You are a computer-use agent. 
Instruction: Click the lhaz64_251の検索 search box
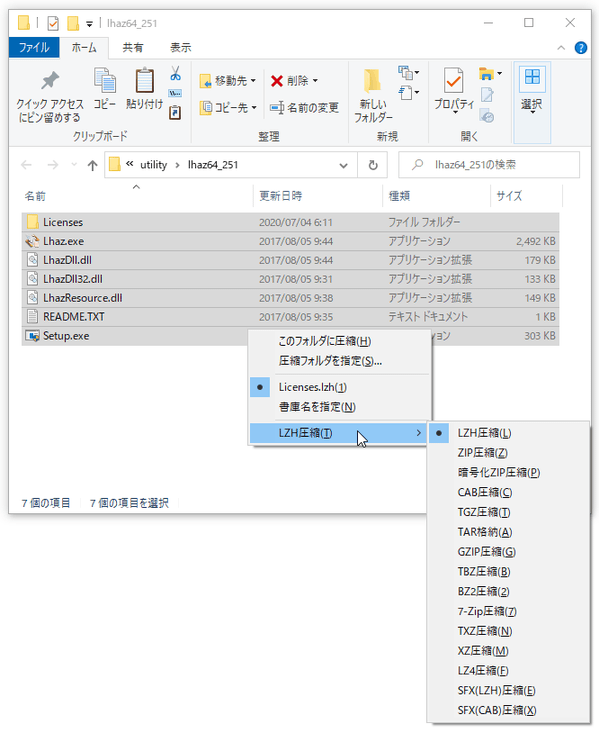[x=489, y=165]
